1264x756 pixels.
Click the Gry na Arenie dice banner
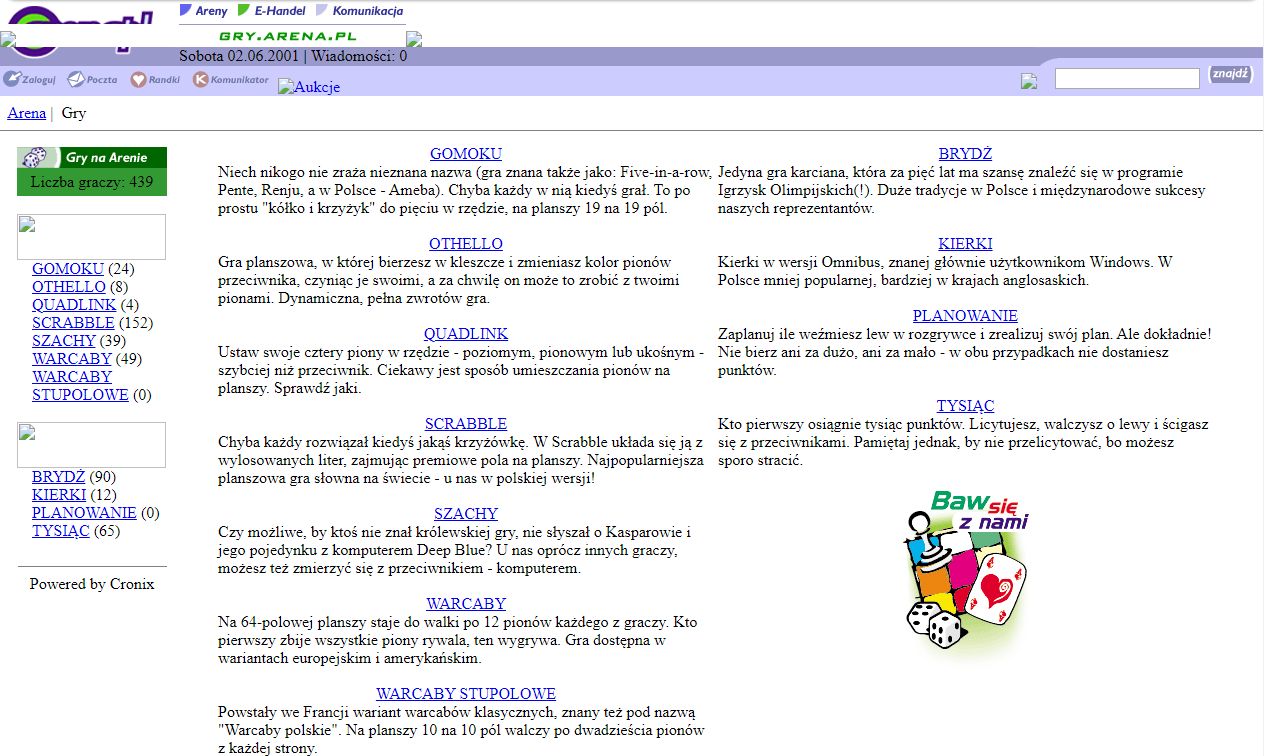(x=92, y=158)
